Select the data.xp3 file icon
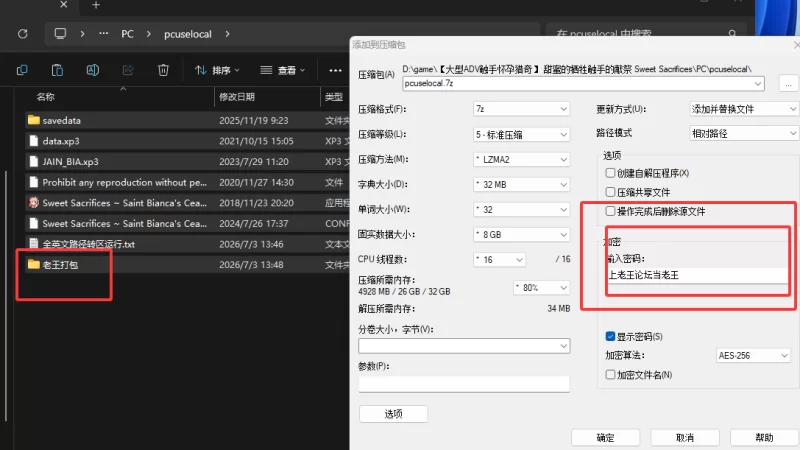800x450 pixels. click(x=34, y=141)
